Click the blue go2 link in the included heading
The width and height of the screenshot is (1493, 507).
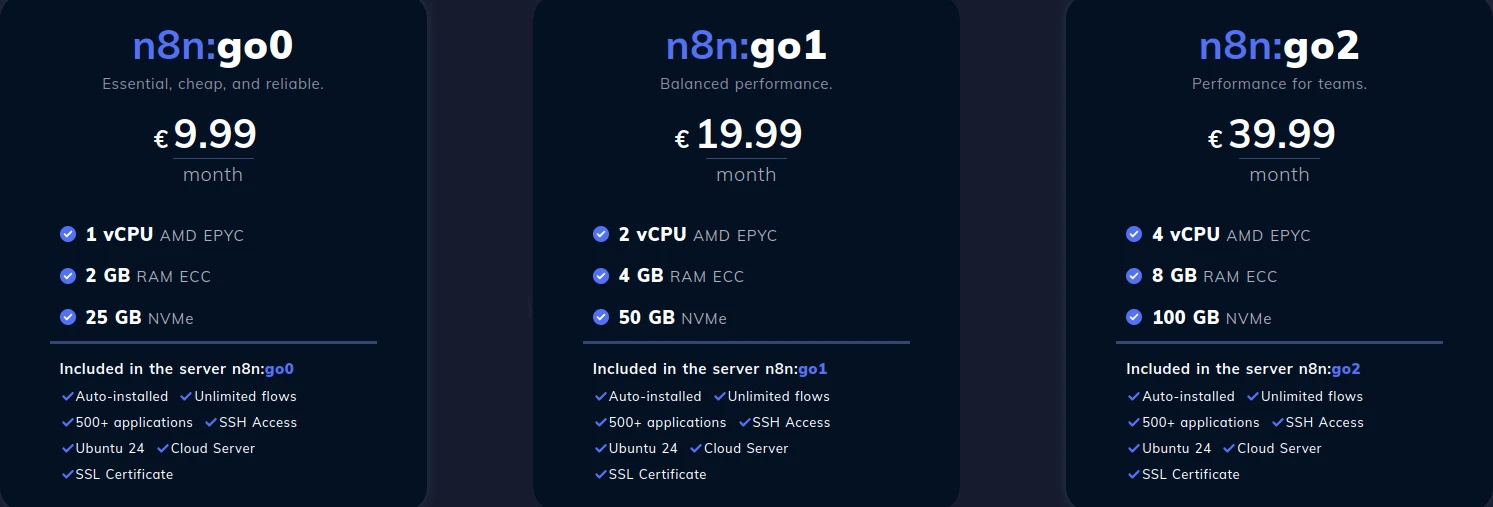(1346, 369)
